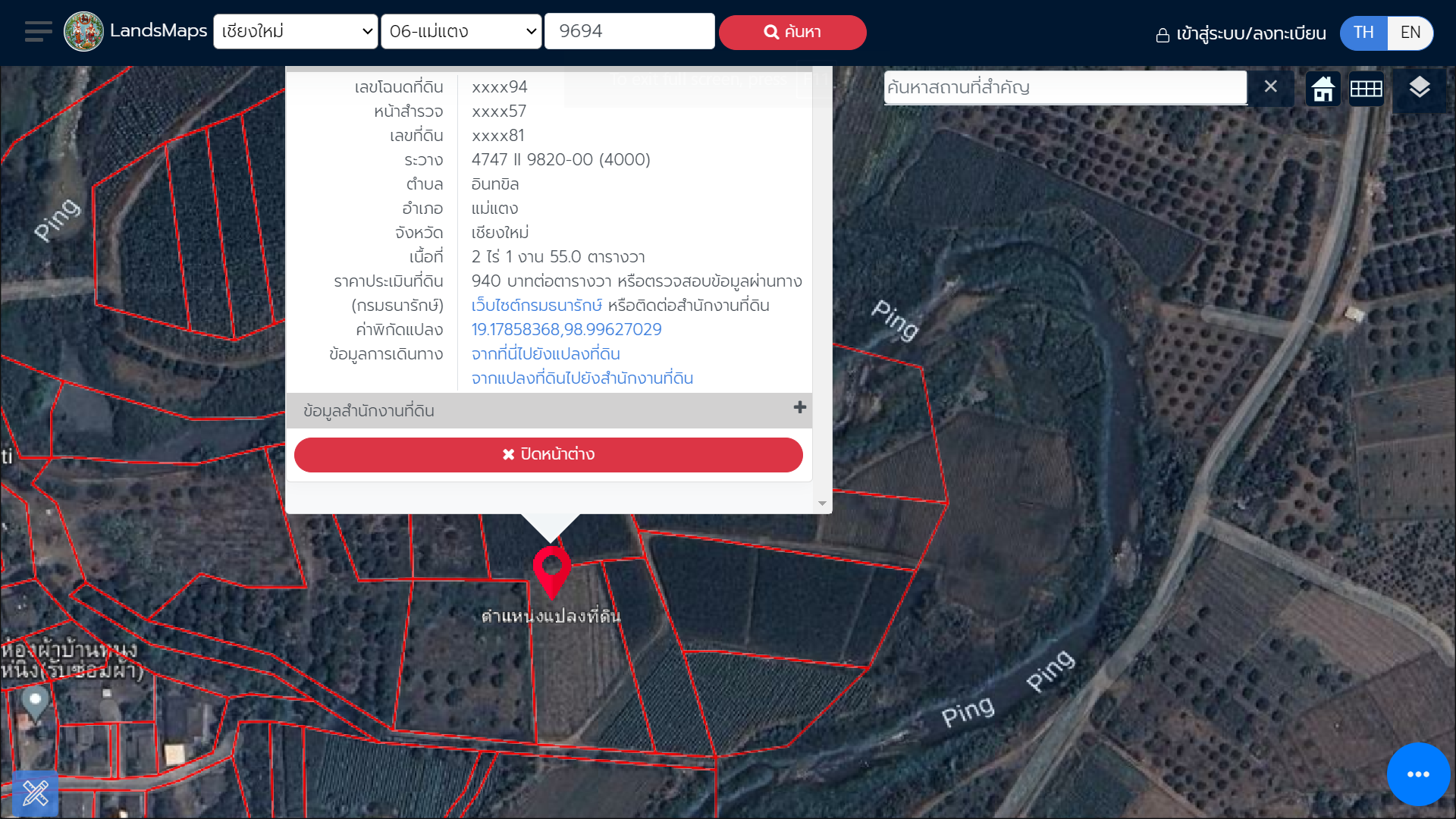
Task: Open the blue chat bubble button
Action: click(1417, 774)
